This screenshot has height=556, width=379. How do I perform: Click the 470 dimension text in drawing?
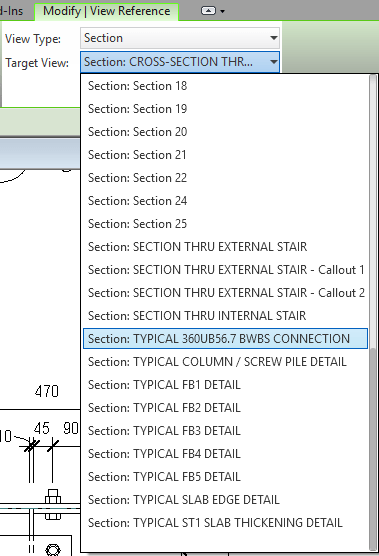coord(46,391)
